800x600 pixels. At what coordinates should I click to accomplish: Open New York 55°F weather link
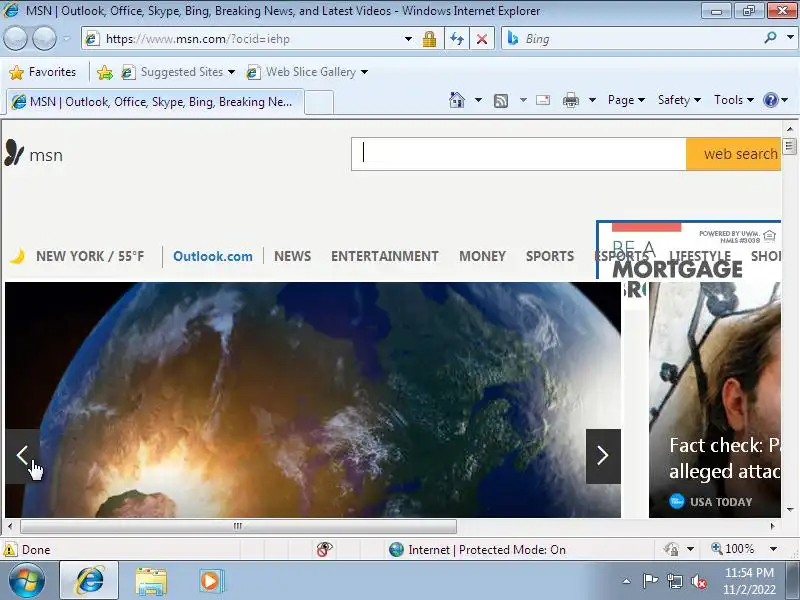coord(90,256)
